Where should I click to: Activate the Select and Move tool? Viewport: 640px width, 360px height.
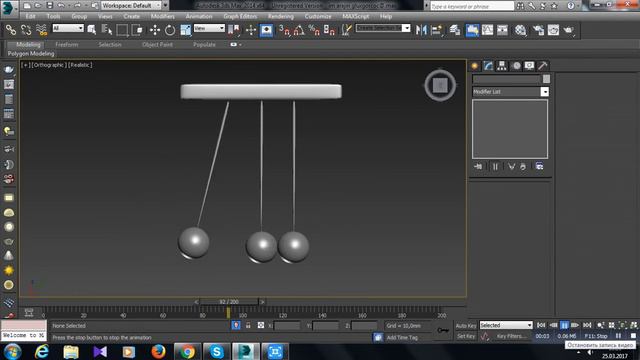click(x=155, y=30)
